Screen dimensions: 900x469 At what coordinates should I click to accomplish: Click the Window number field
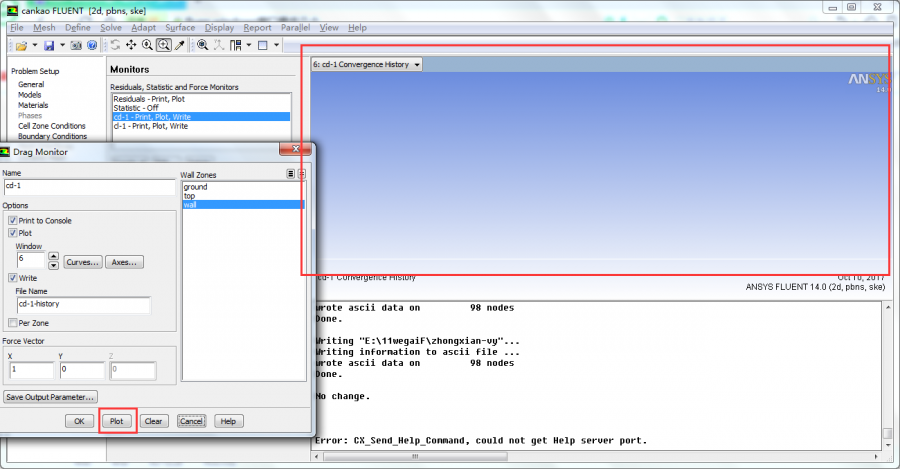click(x=31, y=260)
